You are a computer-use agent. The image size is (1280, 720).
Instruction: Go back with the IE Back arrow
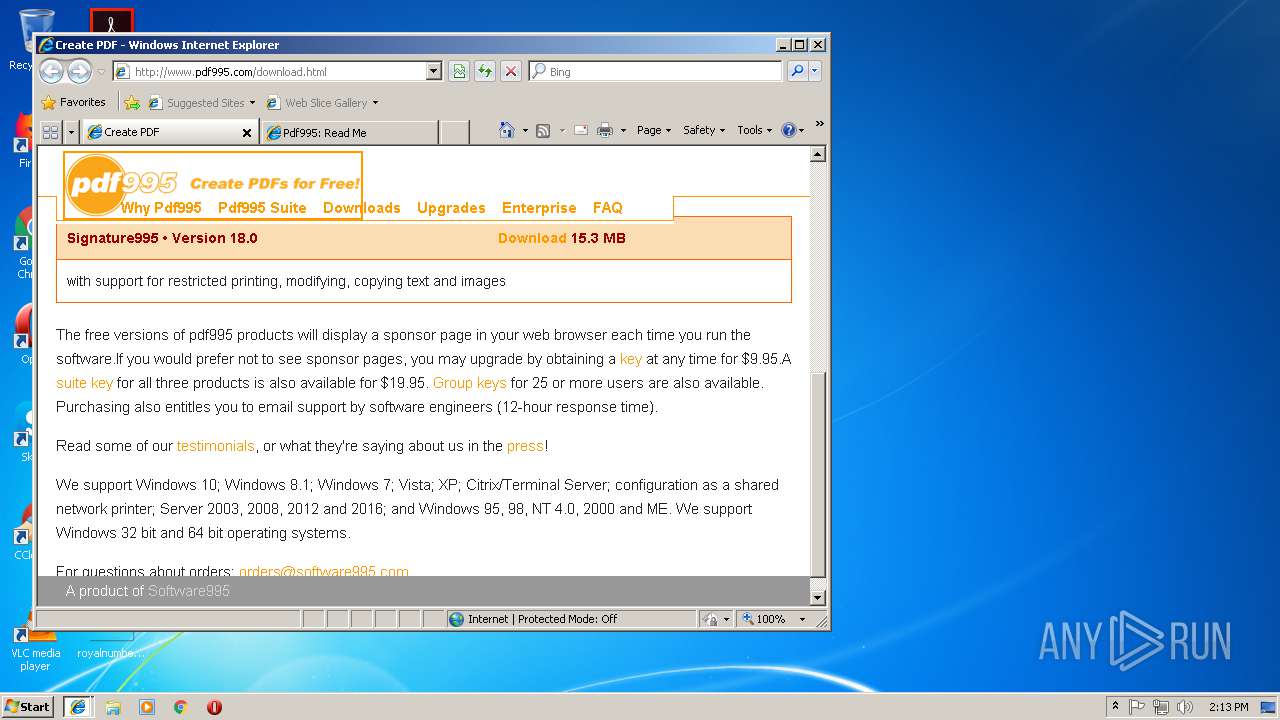click(x=51, y=71)
